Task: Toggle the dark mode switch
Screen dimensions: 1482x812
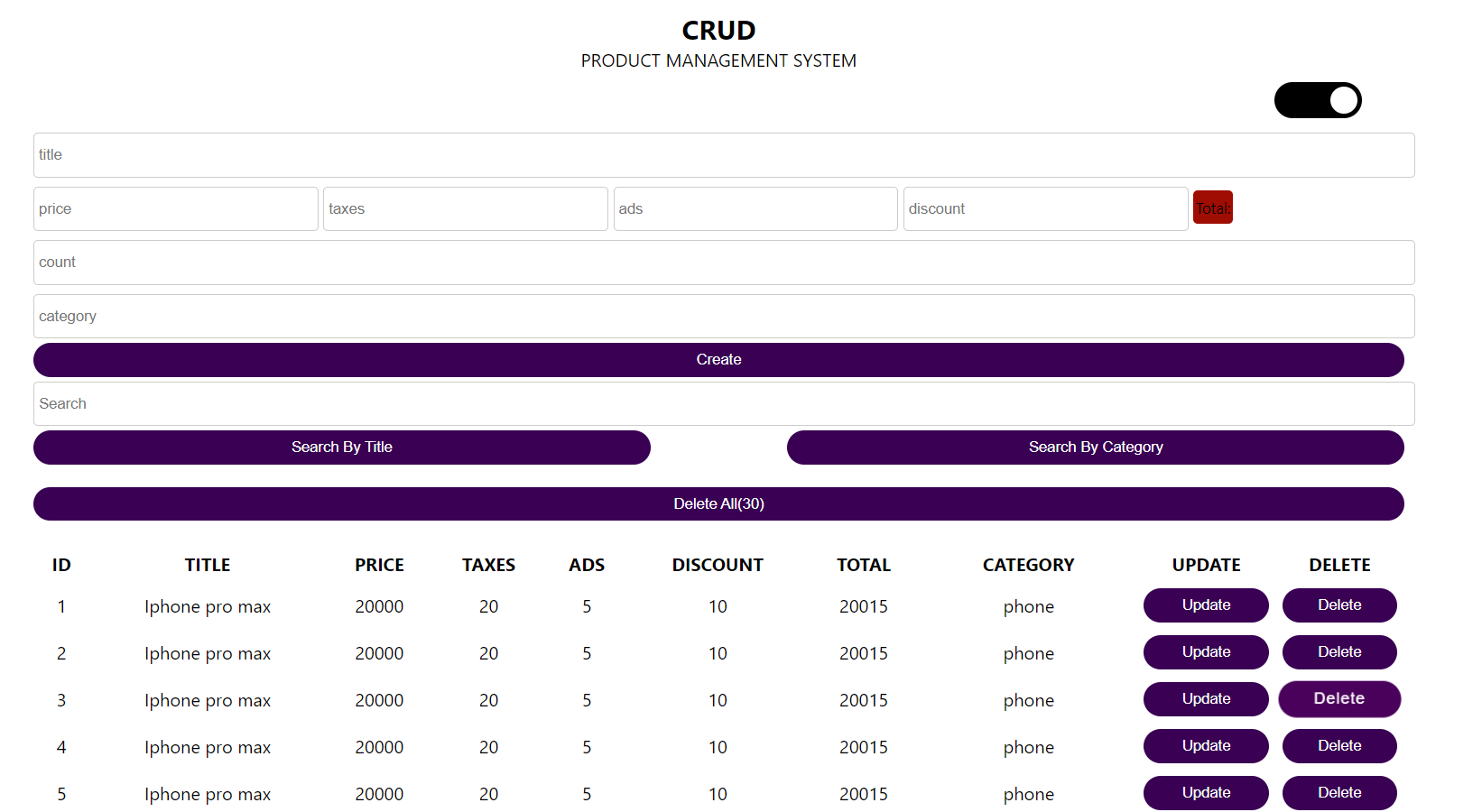Action: click(x=1318, y=100)
